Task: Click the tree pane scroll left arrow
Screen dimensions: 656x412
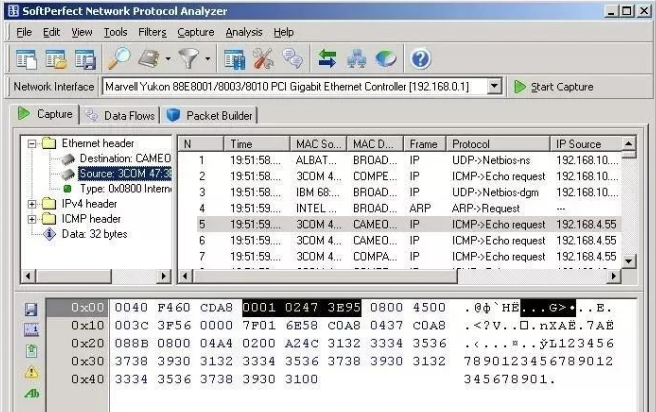Action: click(x=28, y=276)
